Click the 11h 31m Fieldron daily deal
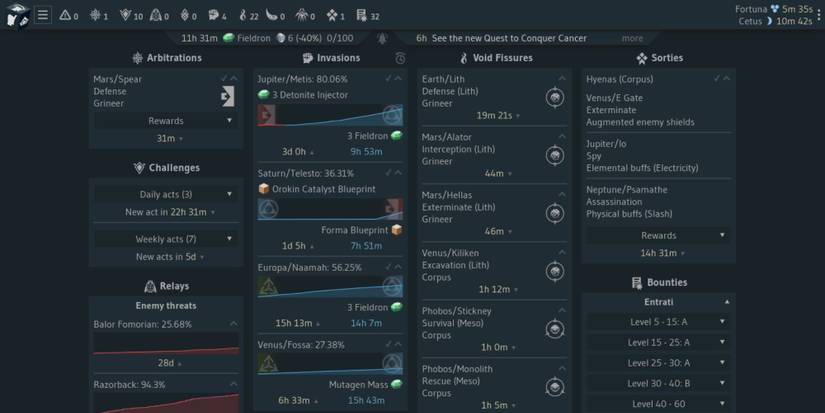The width and height of the screenshot is (825, 413). (x=267, y=38)
